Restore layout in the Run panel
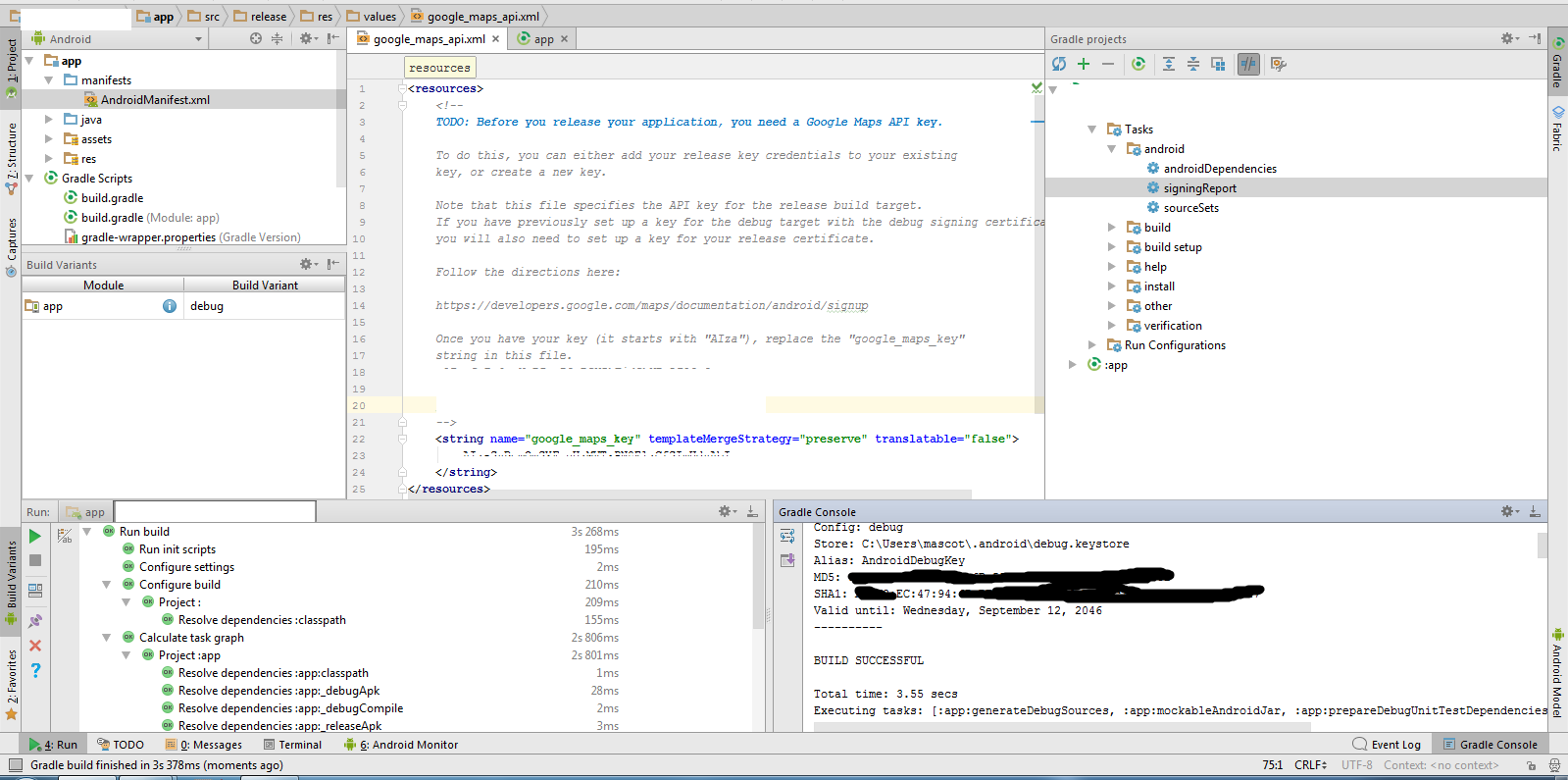This screenshot has height=780, width=1568. (35, 591)
